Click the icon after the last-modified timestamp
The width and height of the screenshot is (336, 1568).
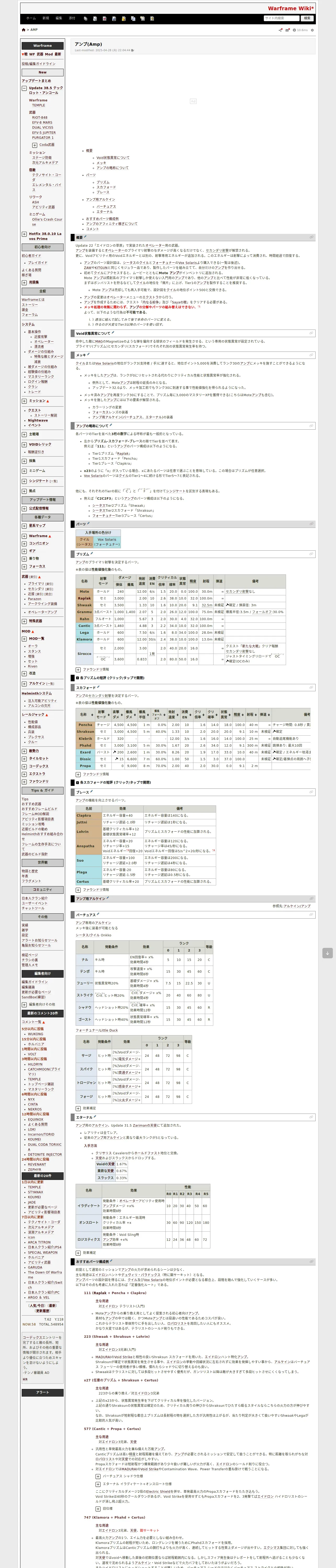coord(133,50)
